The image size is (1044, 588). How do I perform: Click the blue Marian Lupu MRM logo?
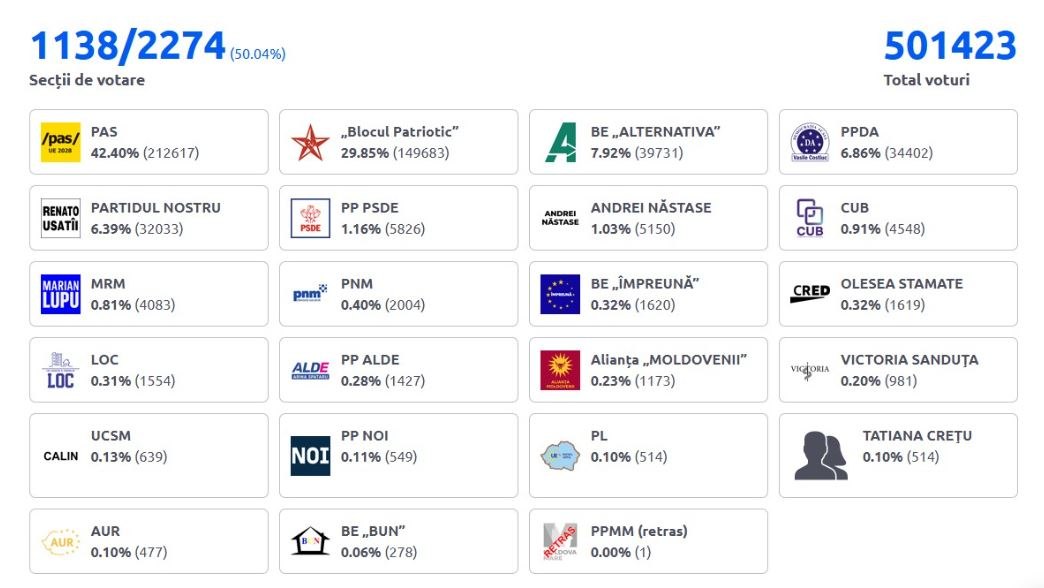60,294
